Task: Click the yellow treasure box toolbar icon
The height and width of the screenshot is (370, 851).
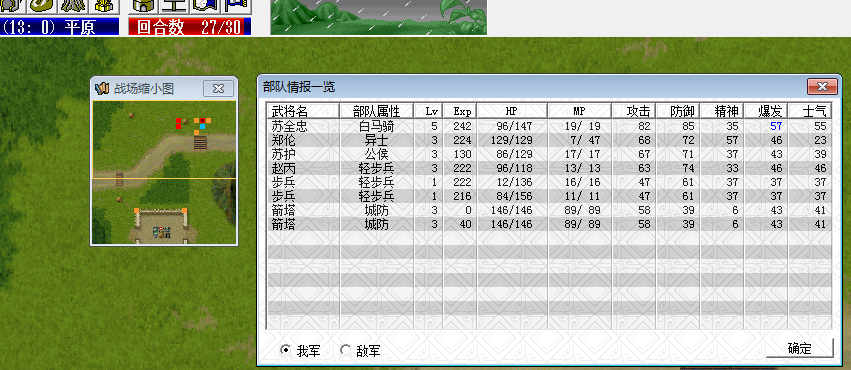Action: pos(104,6)
